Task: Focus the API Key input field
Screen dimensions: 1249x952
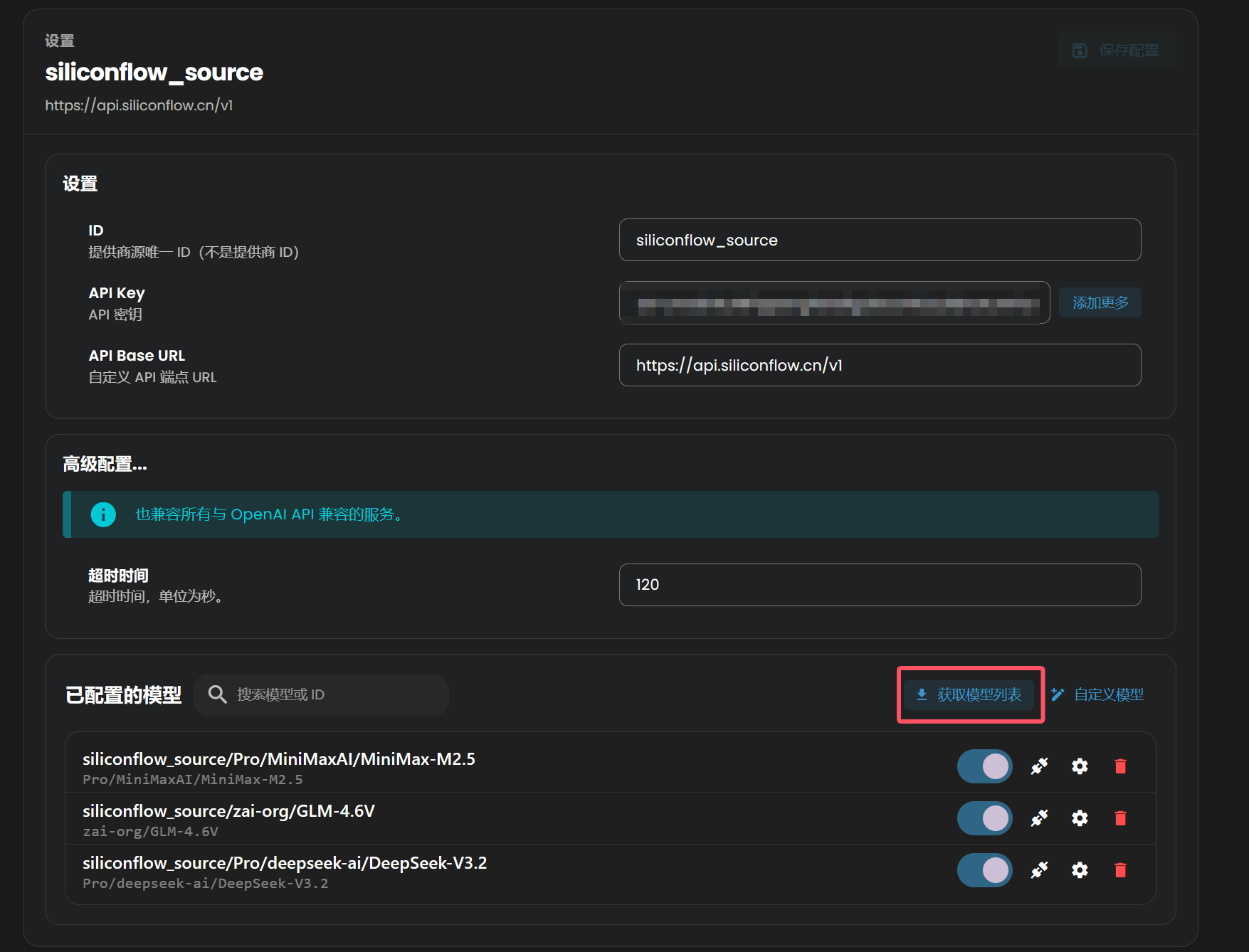Action: 835,302
